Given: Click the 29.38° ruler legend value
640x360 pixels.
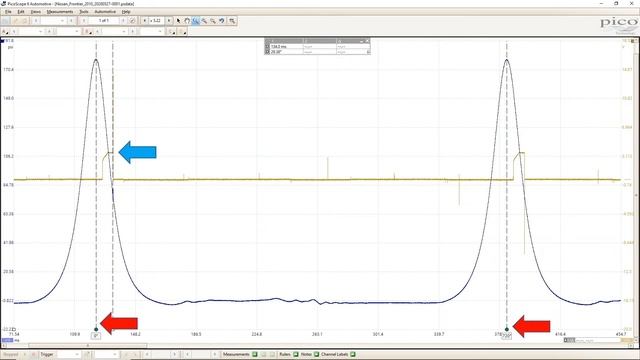Looking at the screenshot, I should tap(276, 52).
